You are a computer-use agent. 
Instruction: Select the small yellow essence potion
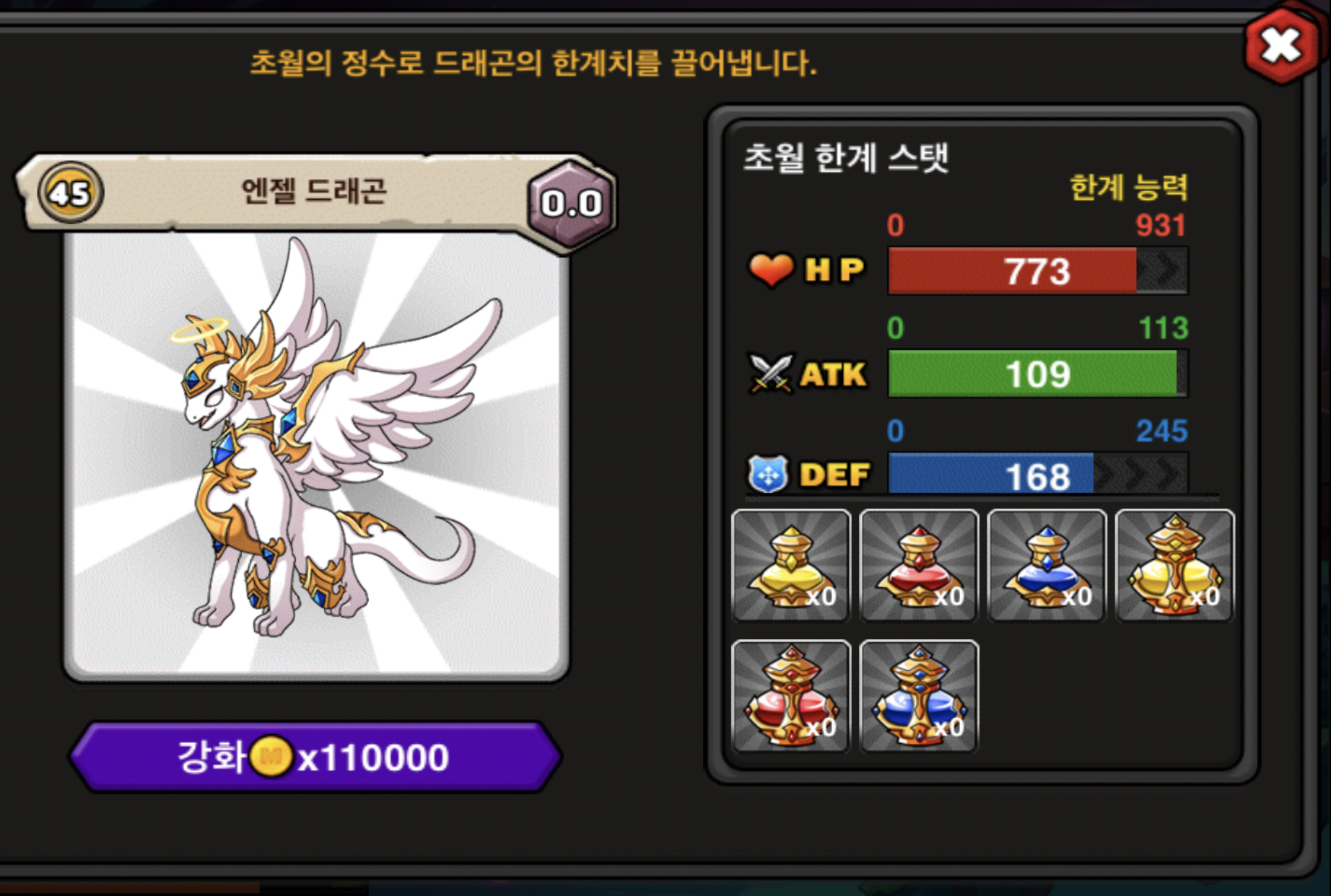tap(791, 566)
